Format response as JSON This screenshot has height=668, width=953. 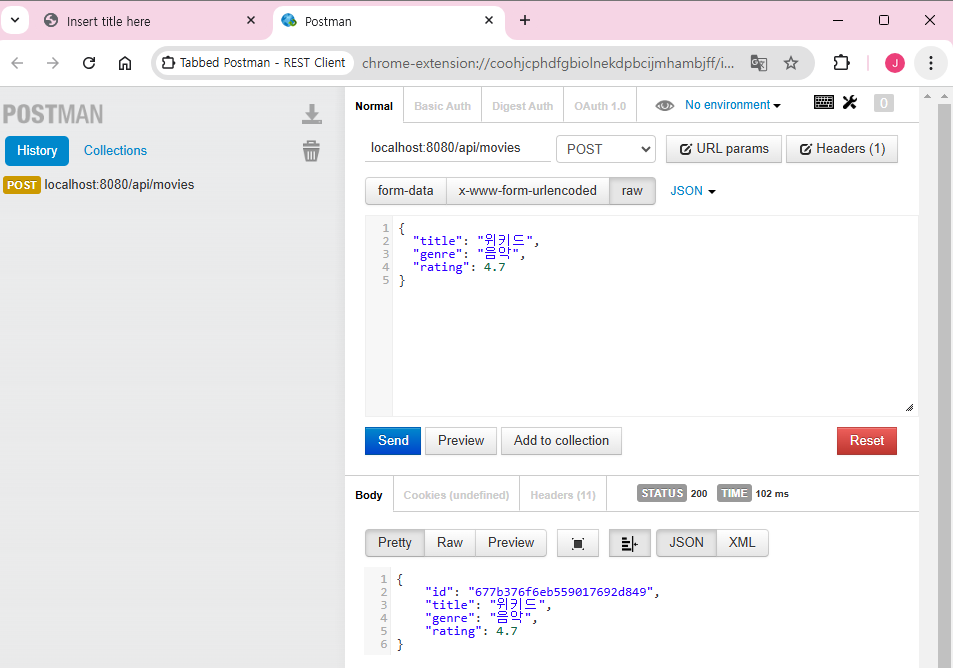tap(686, 543)
